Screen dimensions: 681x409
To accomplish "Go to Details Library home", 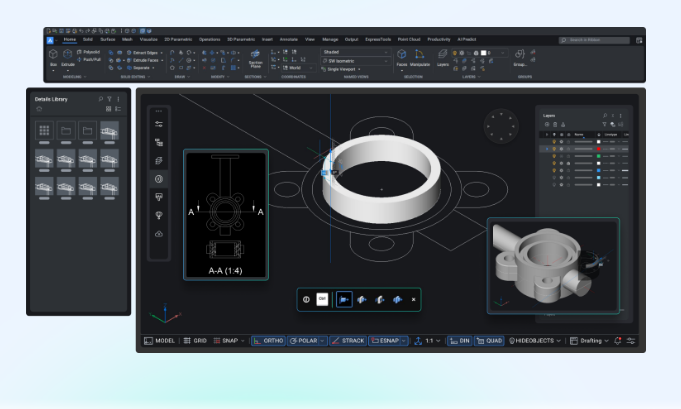I will [x=39, y=109].
